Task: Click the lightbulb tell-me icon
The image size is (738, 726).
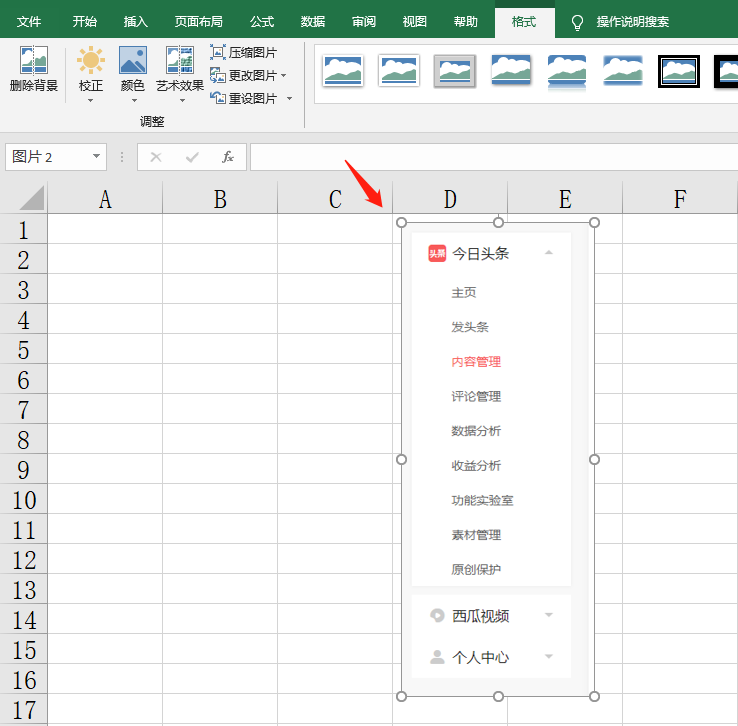Action: [577, 22]
